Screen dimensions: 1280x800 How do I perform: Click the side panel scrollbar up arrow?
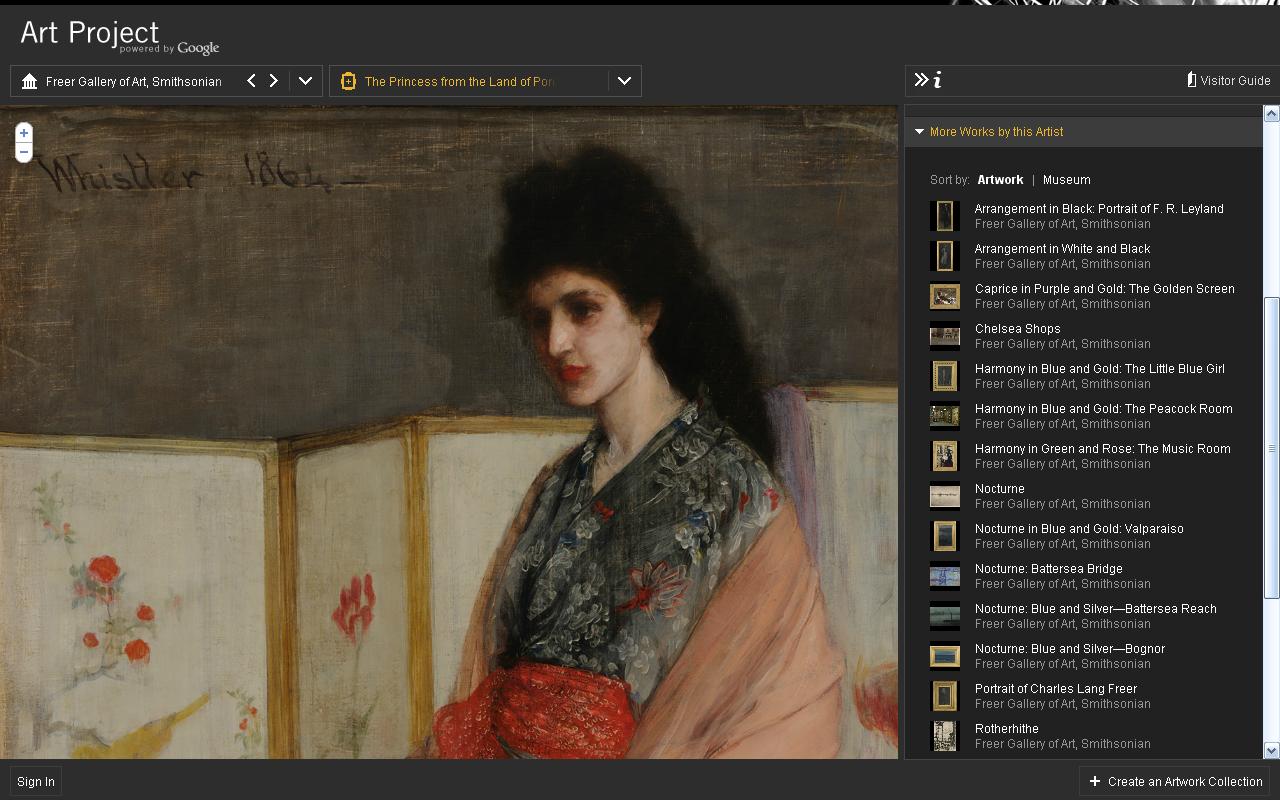pos(1272,113)
